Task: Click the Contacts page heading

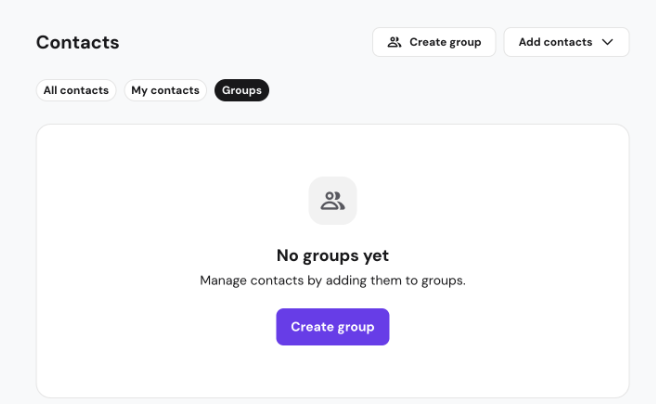Action: pyautogui.click(x=78, y=42)
